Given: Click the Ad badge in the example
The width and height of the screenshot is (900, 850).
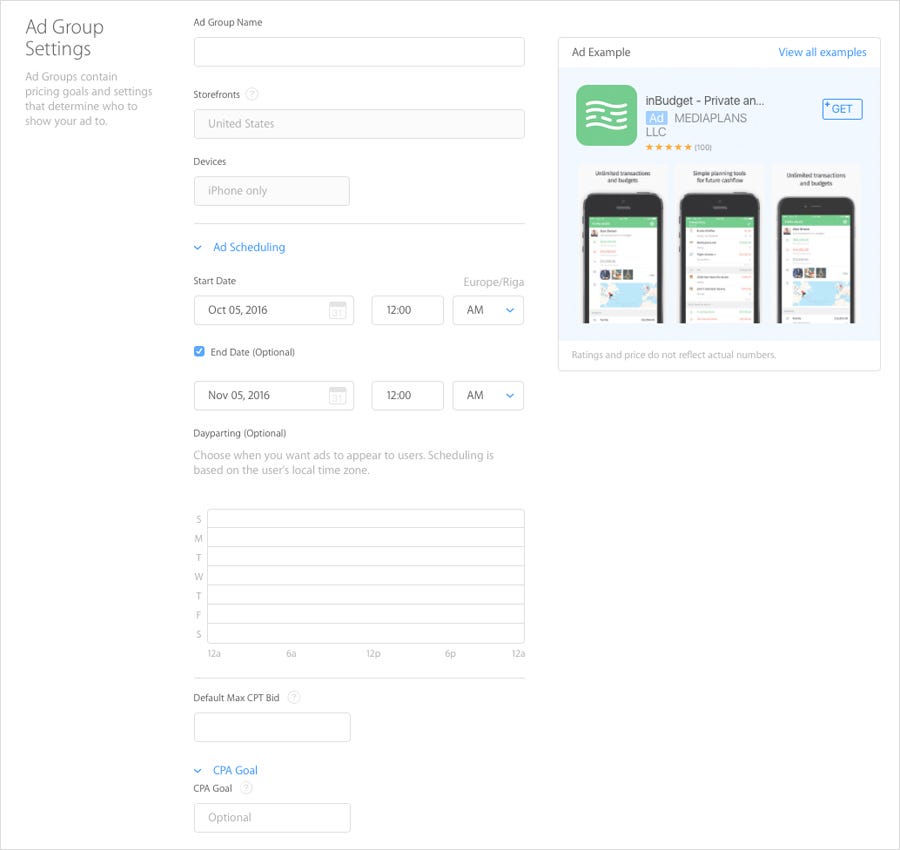Looking at the screenshot, I should click(x=656, y=118).
